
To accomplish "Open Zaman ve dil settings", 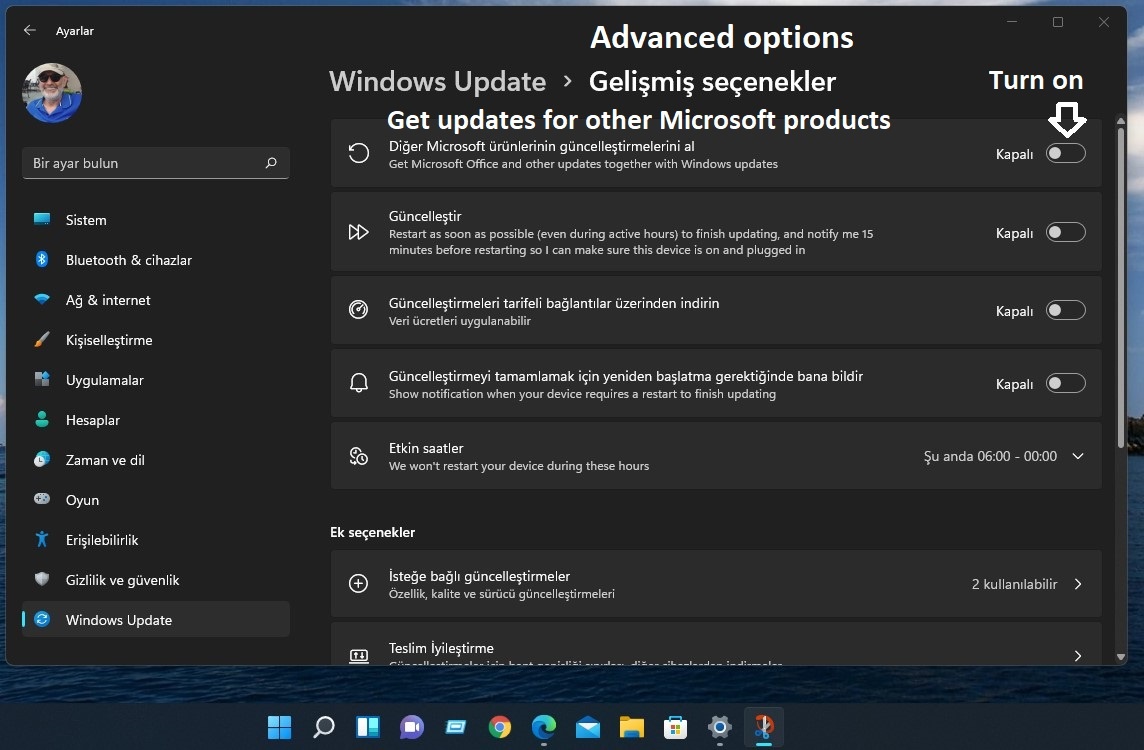I will (155, 460).
